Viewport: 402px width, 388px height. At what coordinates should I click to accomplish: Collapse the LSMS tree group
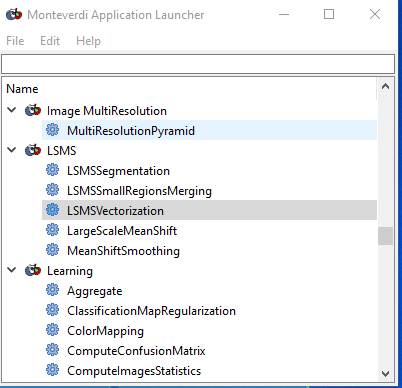coord(12,150)
